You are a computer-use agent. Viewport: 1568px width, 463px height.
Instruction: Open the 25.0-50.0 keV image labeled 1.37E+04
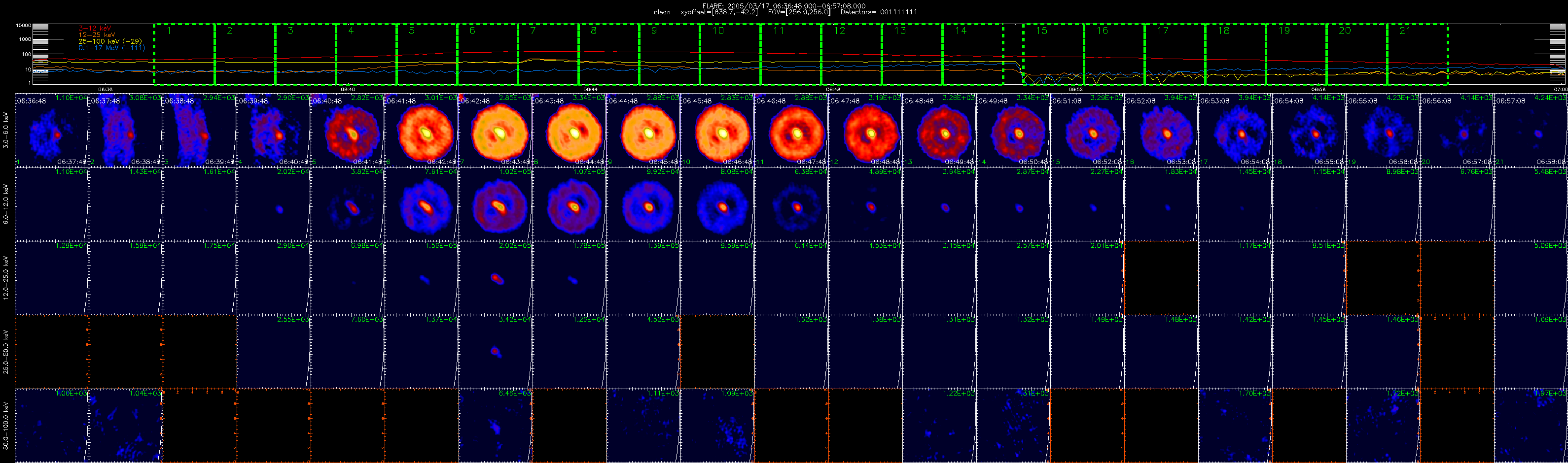click(421, 352)
